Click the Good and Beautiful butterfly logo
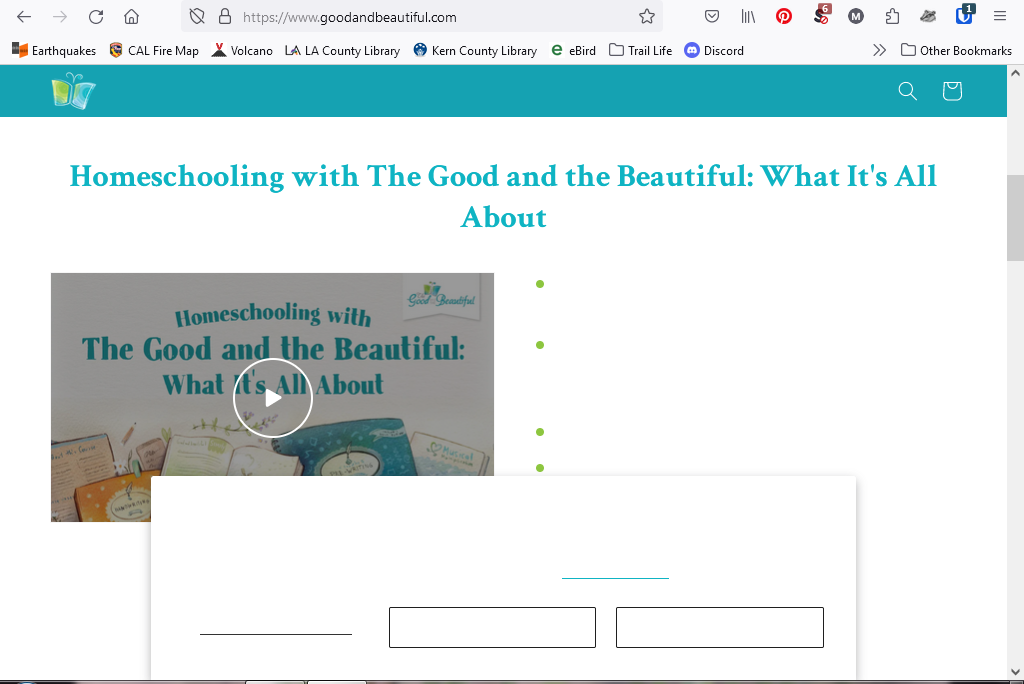The height and width of the screenshot is (684, 1024). coord(74,91)
